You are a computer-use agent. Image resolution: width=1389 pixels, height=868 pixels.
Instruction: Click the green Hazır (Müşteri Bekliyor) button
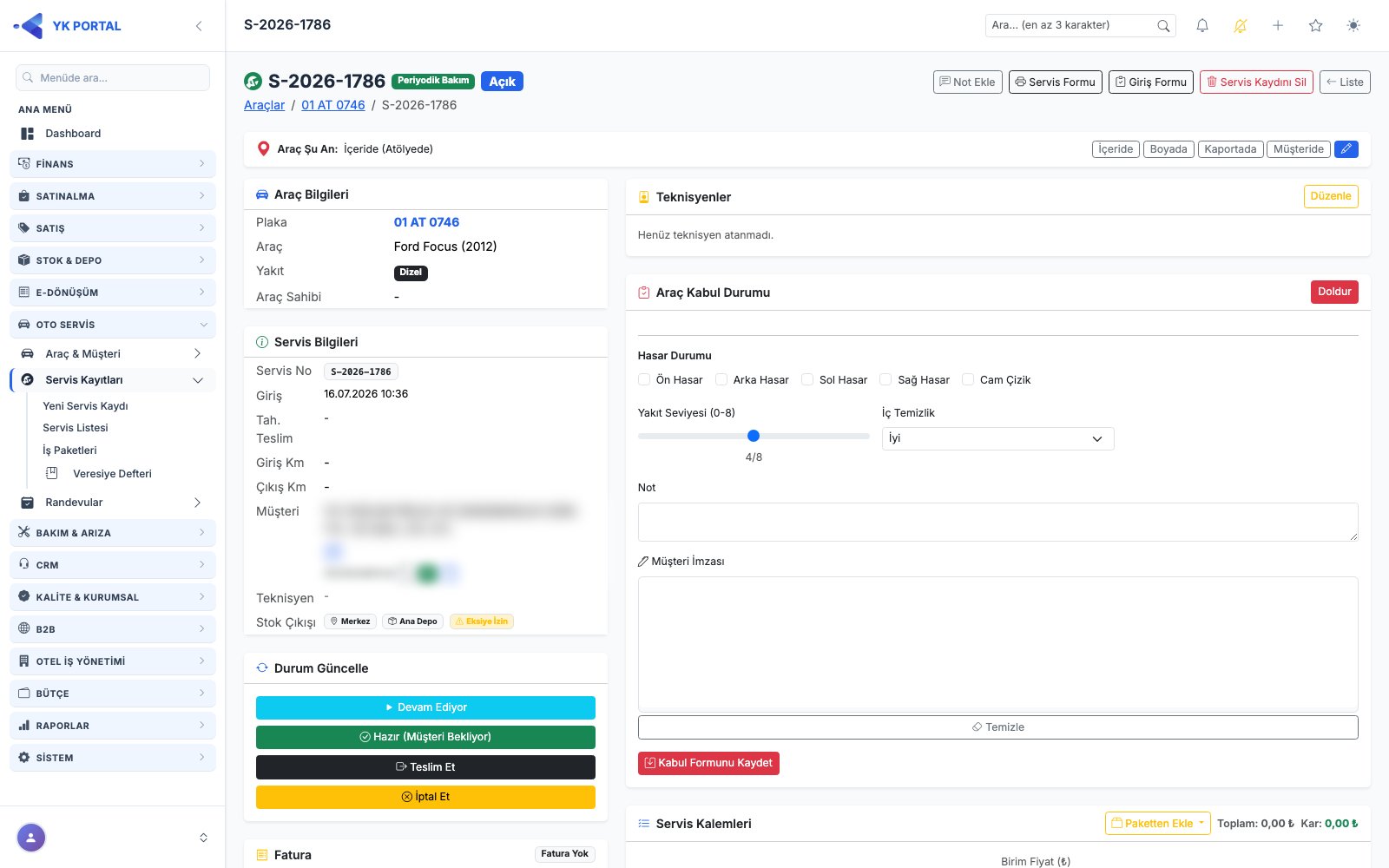coord(425,737)
